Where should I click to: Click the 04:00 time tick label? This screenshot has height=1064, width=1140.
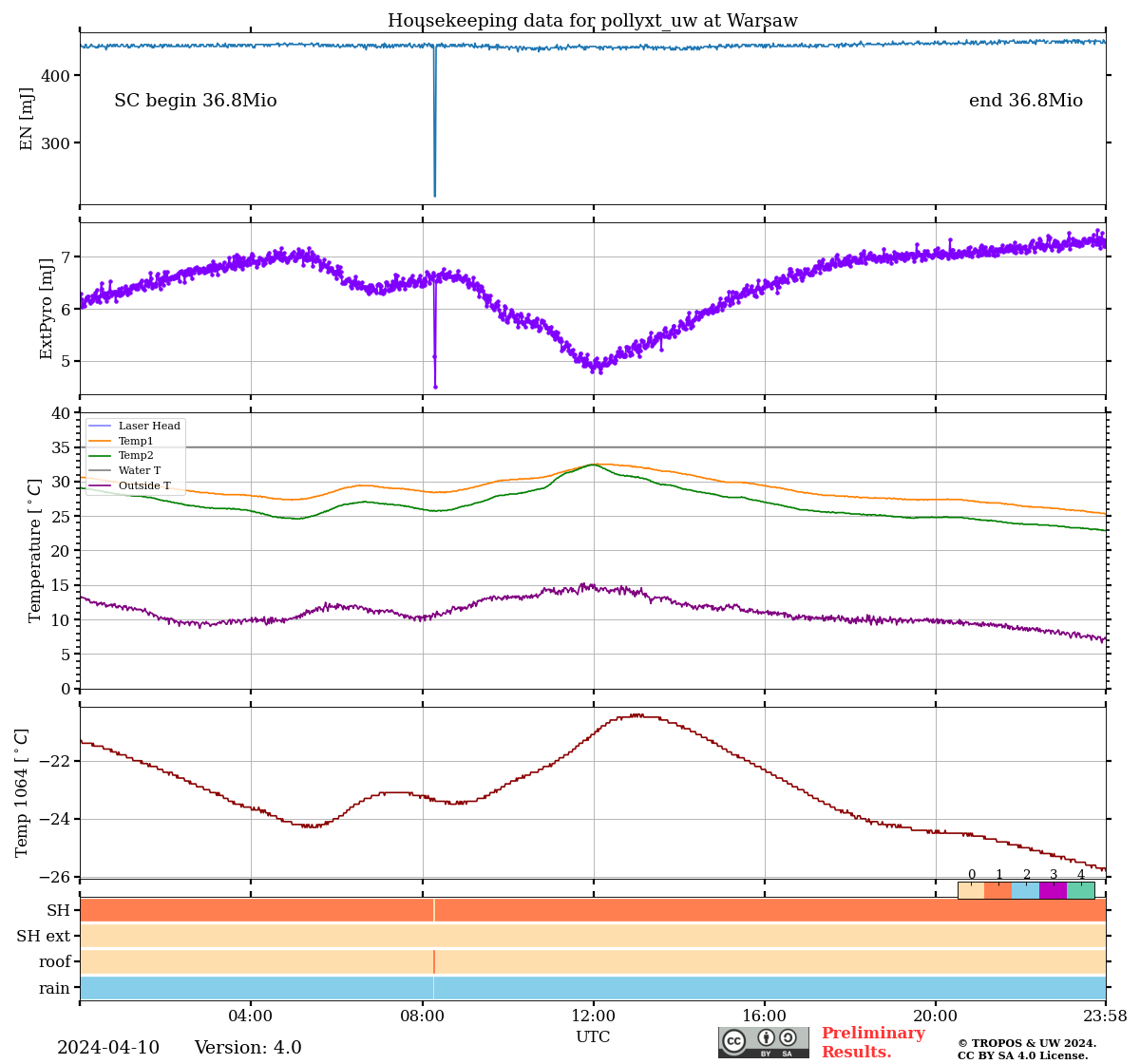[251, 1016]
